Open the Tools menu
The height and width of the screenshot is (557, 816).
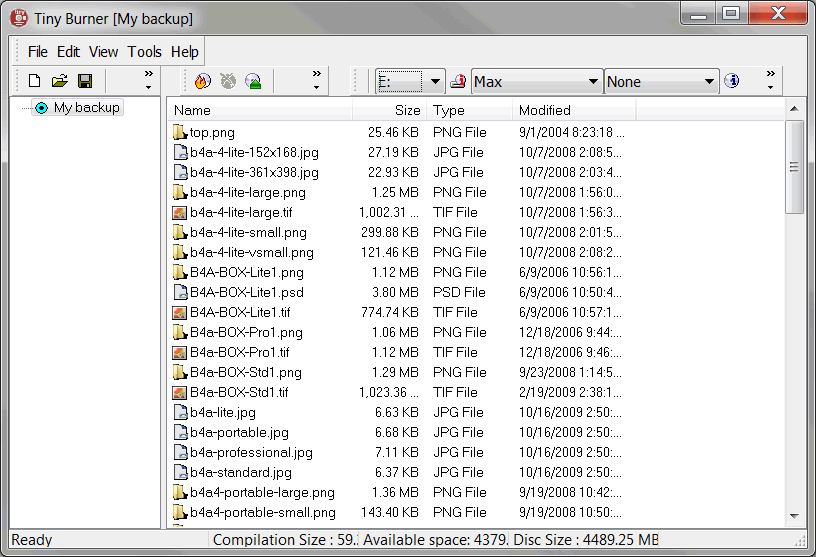[145, 52]
